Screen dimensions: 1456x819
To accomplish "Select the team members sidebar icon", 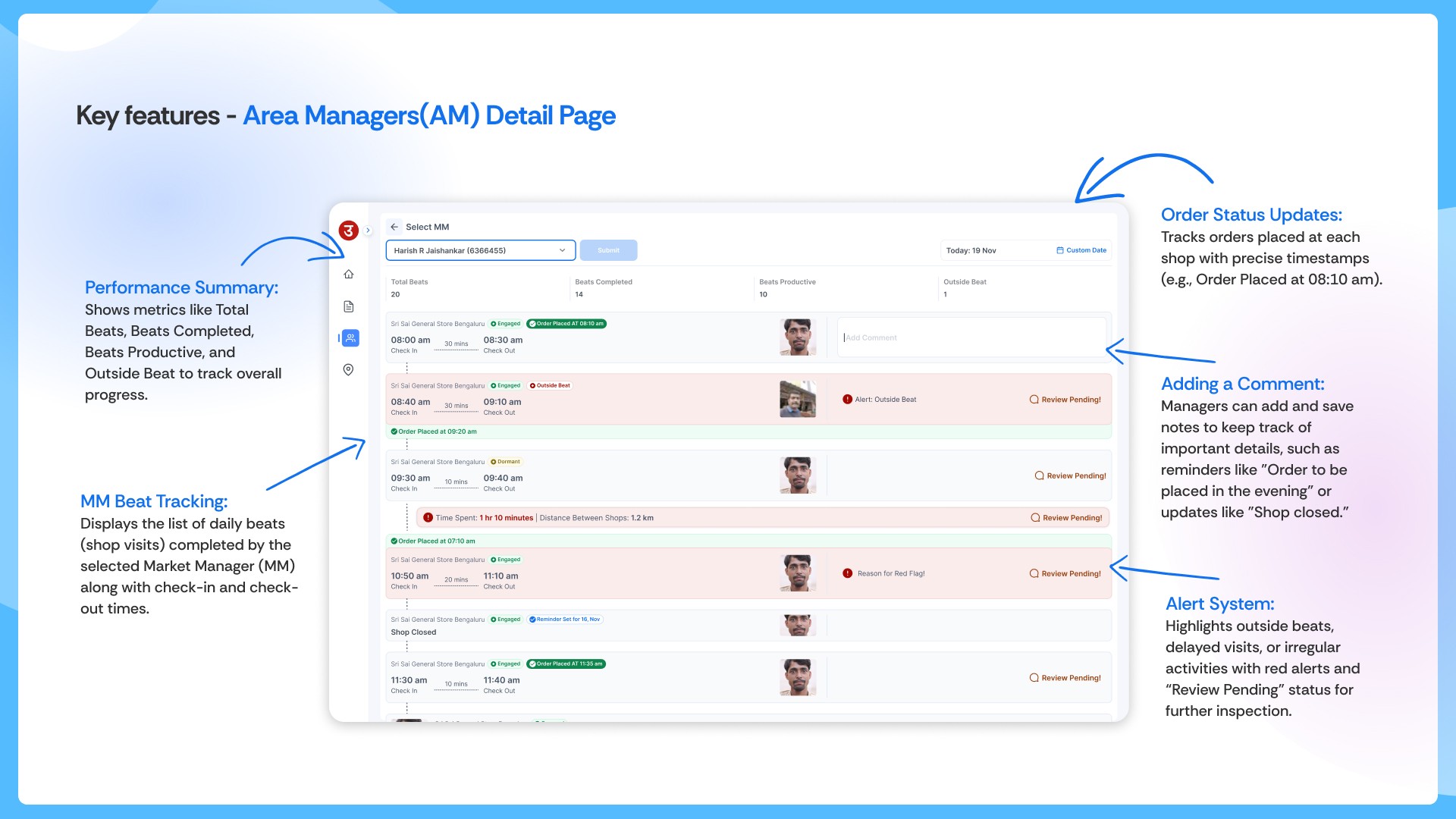I will pyautogui.click(x=350, y=338).
